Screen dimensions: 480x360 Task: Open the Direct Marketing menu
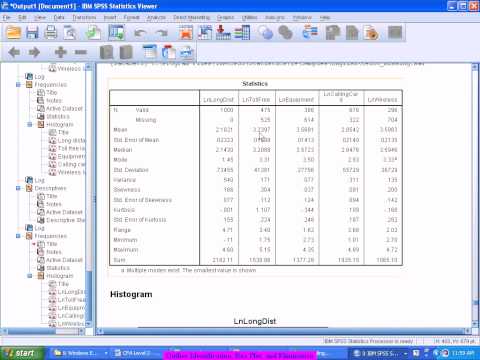192,17
